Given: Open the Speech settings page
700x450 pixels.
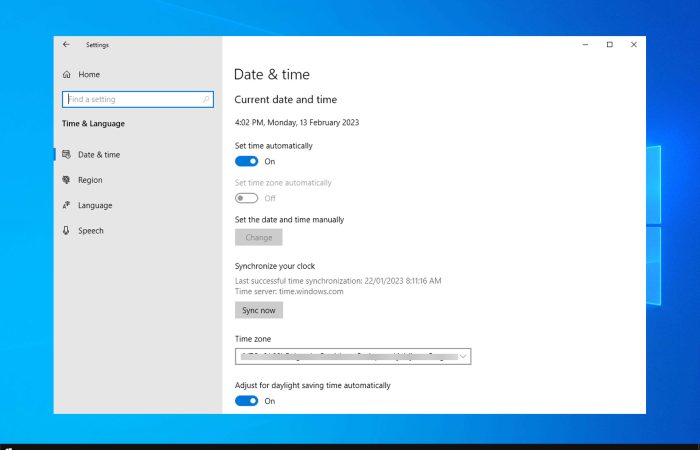Looking at the screenshot, I should pyautogui.click(x=91, y=231).
